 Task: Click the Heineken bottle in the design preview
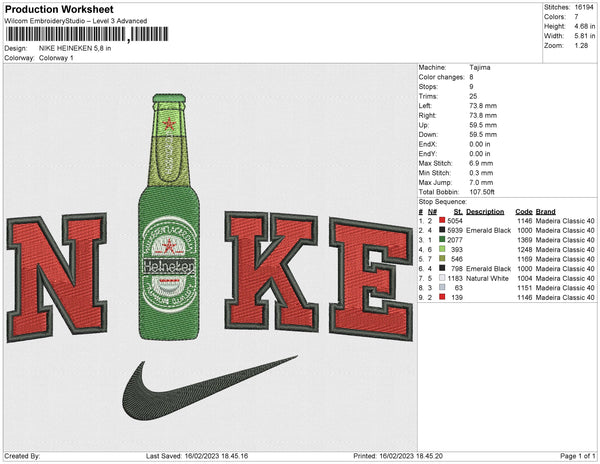[169, 217]
